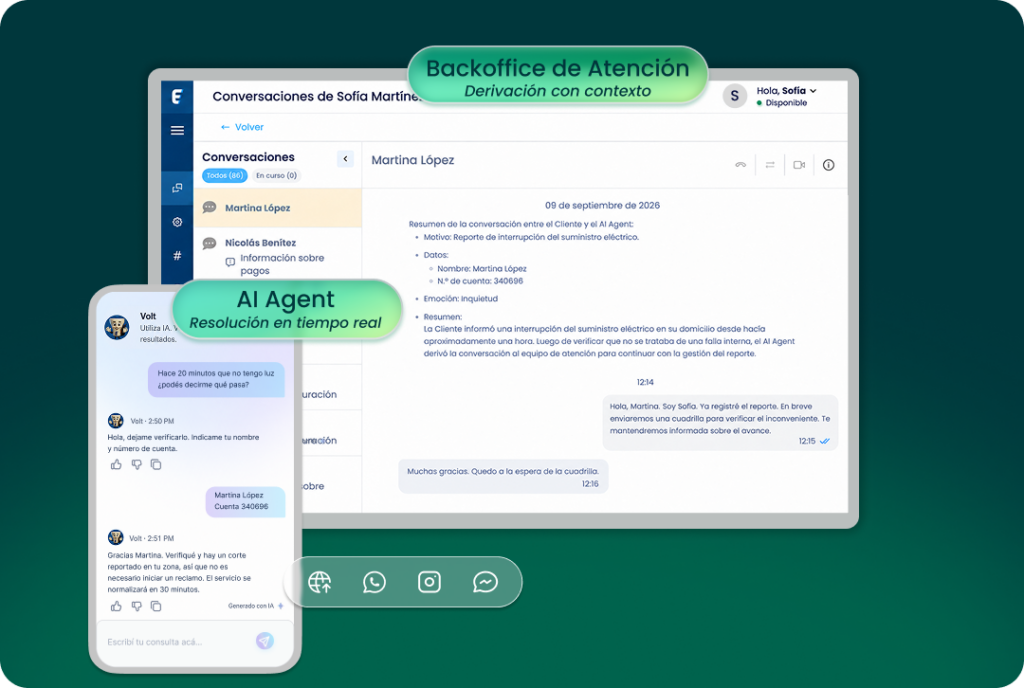Collapse the Conversaciones panel chevron
This screenshot has height=688, width=1024.
coord(345,159)
